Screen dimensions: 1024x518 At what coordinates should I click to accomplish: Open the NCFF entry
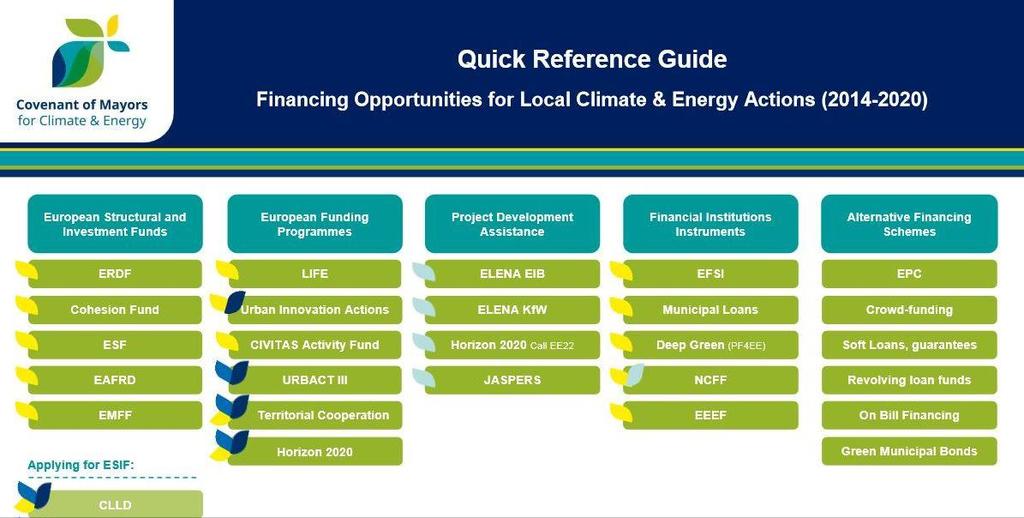pos(711,380)
